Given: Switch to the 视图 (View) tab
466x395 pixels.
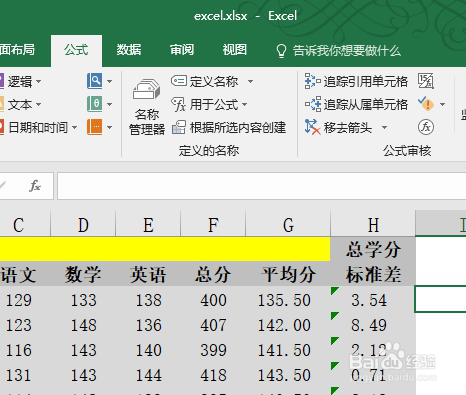Looking at the screenshot, I should 235,50.
